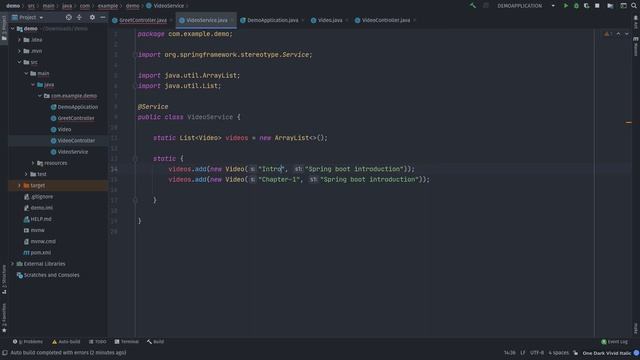This screenshot has height=360, width=640.
Task: Click Scratches and Consoles node
Action: tap(51, 275)
